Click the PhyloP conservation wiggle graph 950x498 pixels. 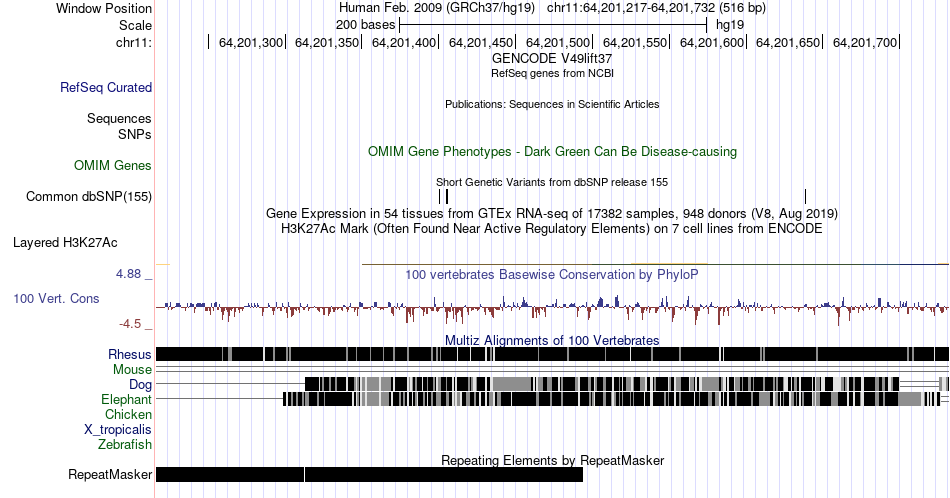pyautogui.click(x=552, y=308)
